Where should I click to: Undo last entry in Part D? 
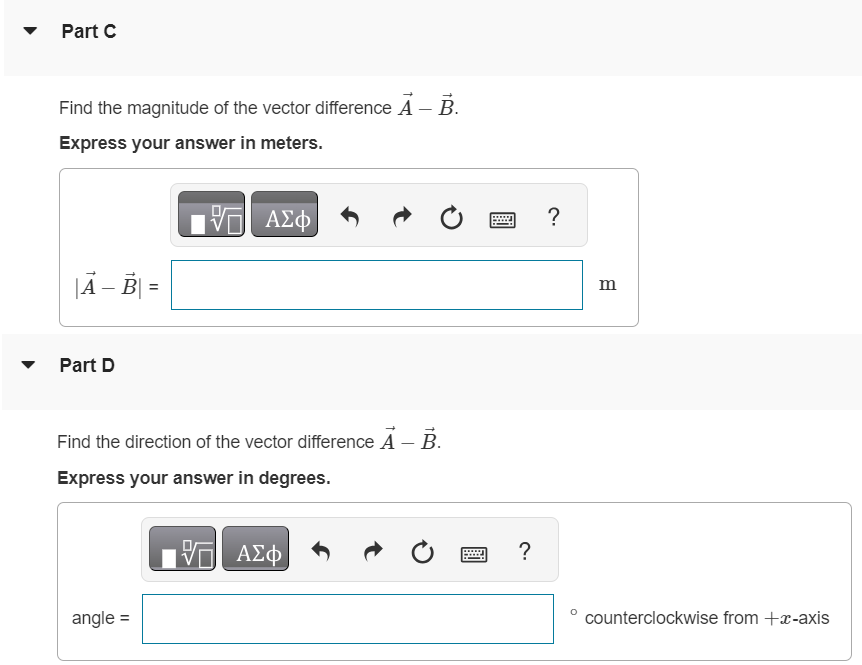pyautogui.click(x=321, y=551)
